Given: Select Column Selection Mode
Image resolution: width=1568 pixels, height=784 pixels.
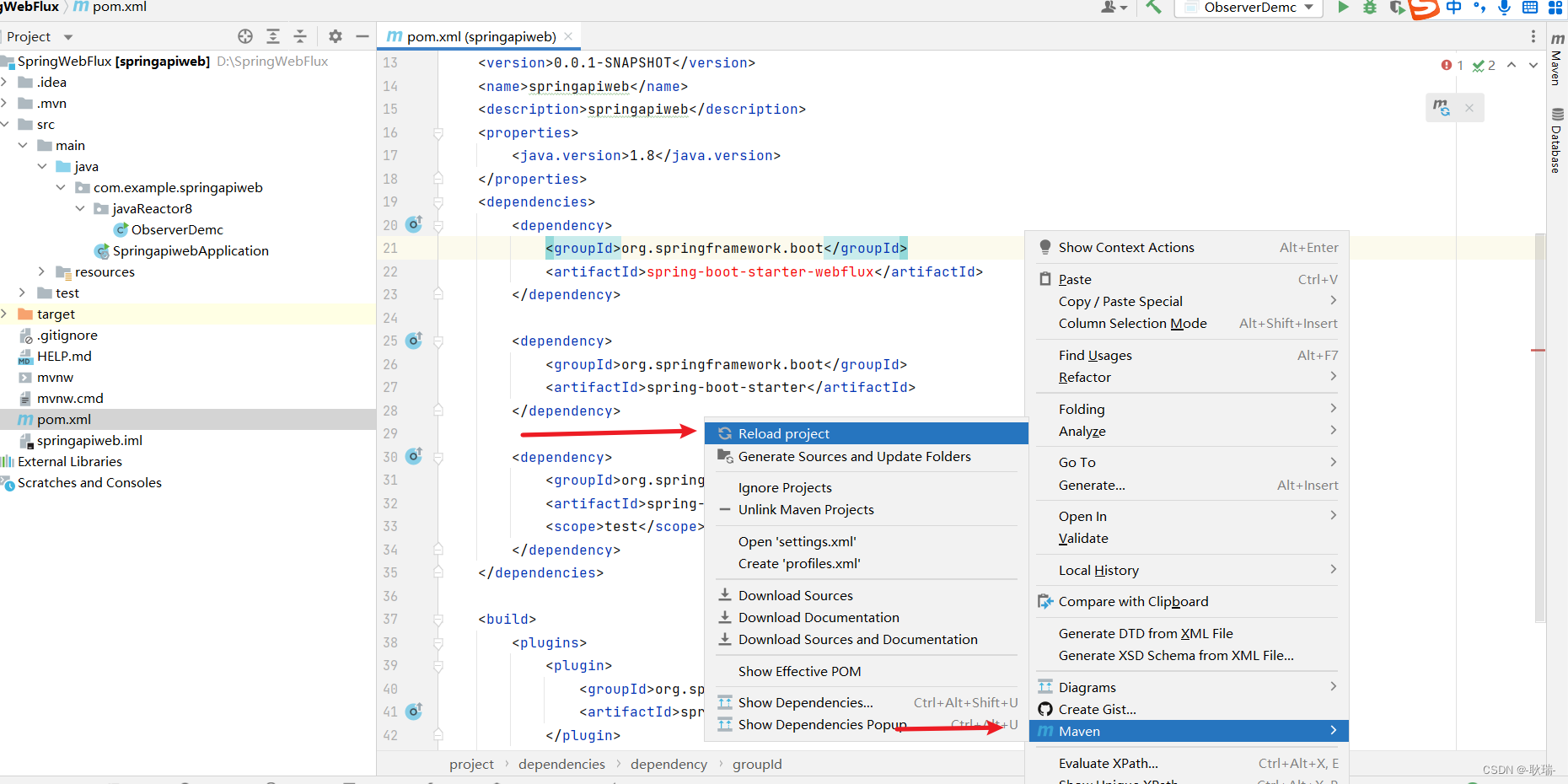Looking at the screenshot, I should tap(1189, 323).
